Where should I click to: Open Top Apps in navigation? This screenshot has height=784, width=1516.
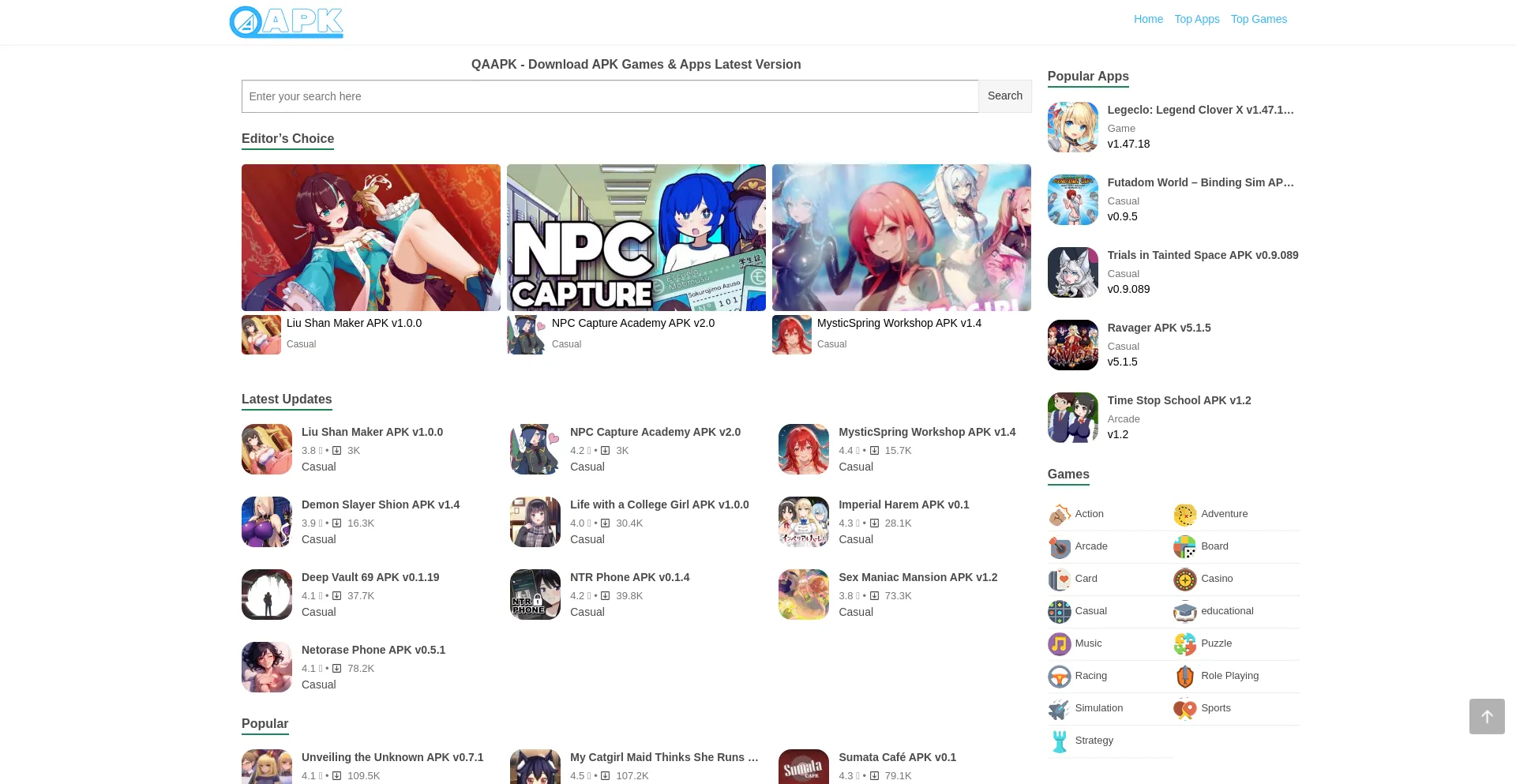point(1196,19)
